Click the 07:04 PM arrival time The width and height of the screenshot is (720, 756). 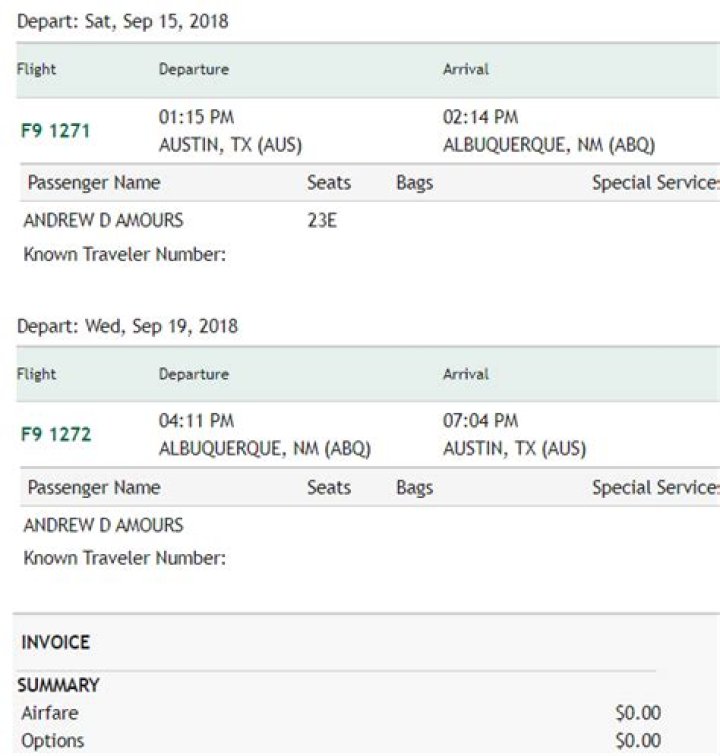(x=480, y=421)
